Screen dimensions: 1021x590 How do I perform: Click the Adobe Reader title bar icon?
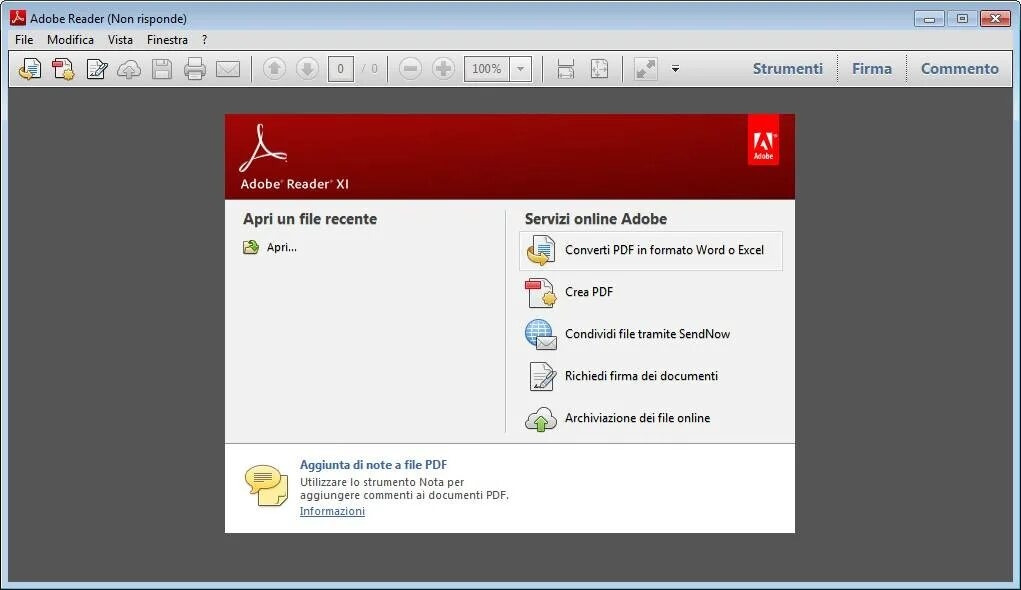18,18
